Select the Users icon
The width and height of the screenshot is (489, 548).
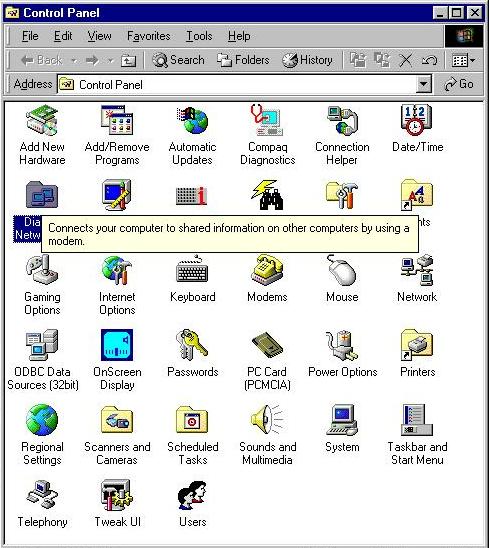[192, 495]
